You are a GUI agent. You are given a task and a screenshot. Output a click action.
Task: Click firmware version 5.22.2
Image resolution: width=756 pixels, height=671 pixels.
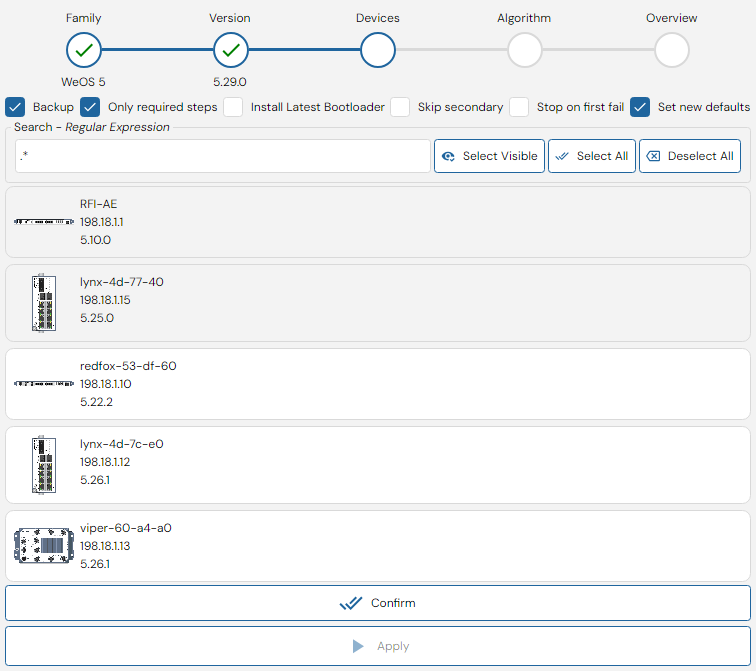pyautogui.click(x=96, y=402)
